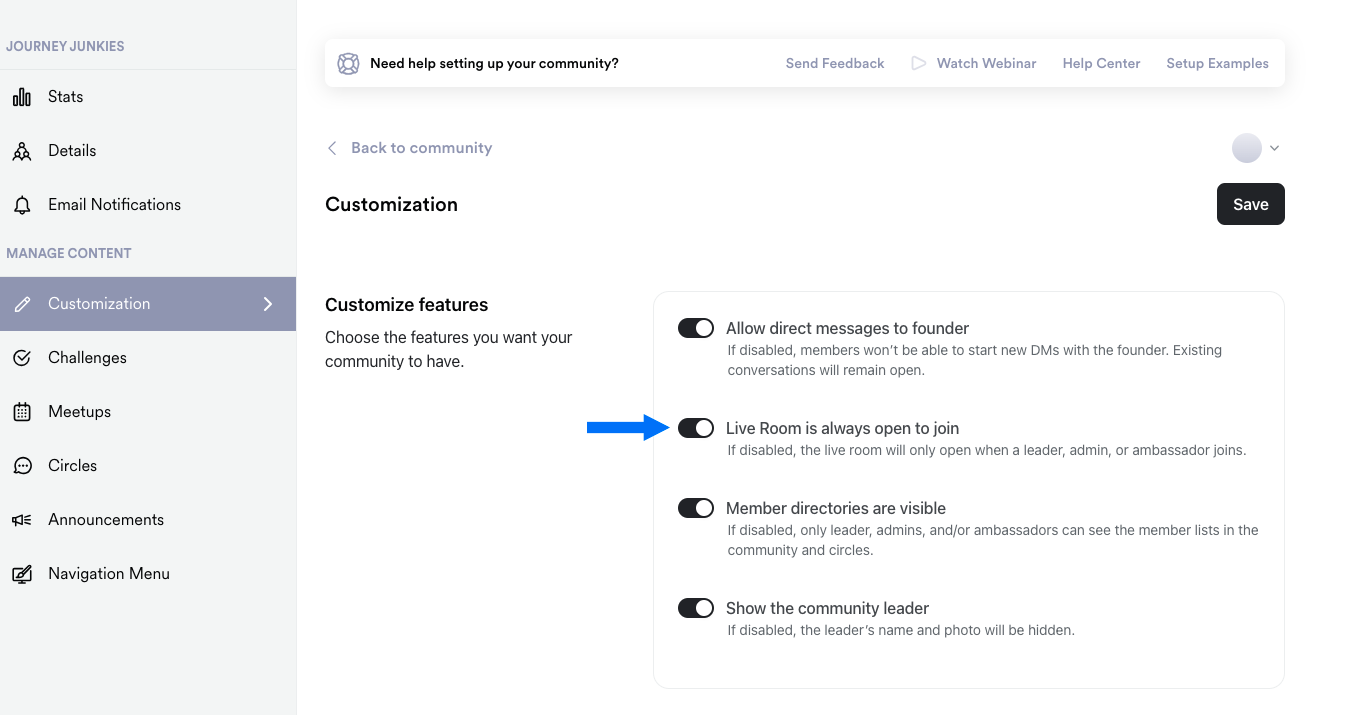The image size is (1347, 715).
Task: Click the Meetups calendar icon
Action: coord(21,412)
